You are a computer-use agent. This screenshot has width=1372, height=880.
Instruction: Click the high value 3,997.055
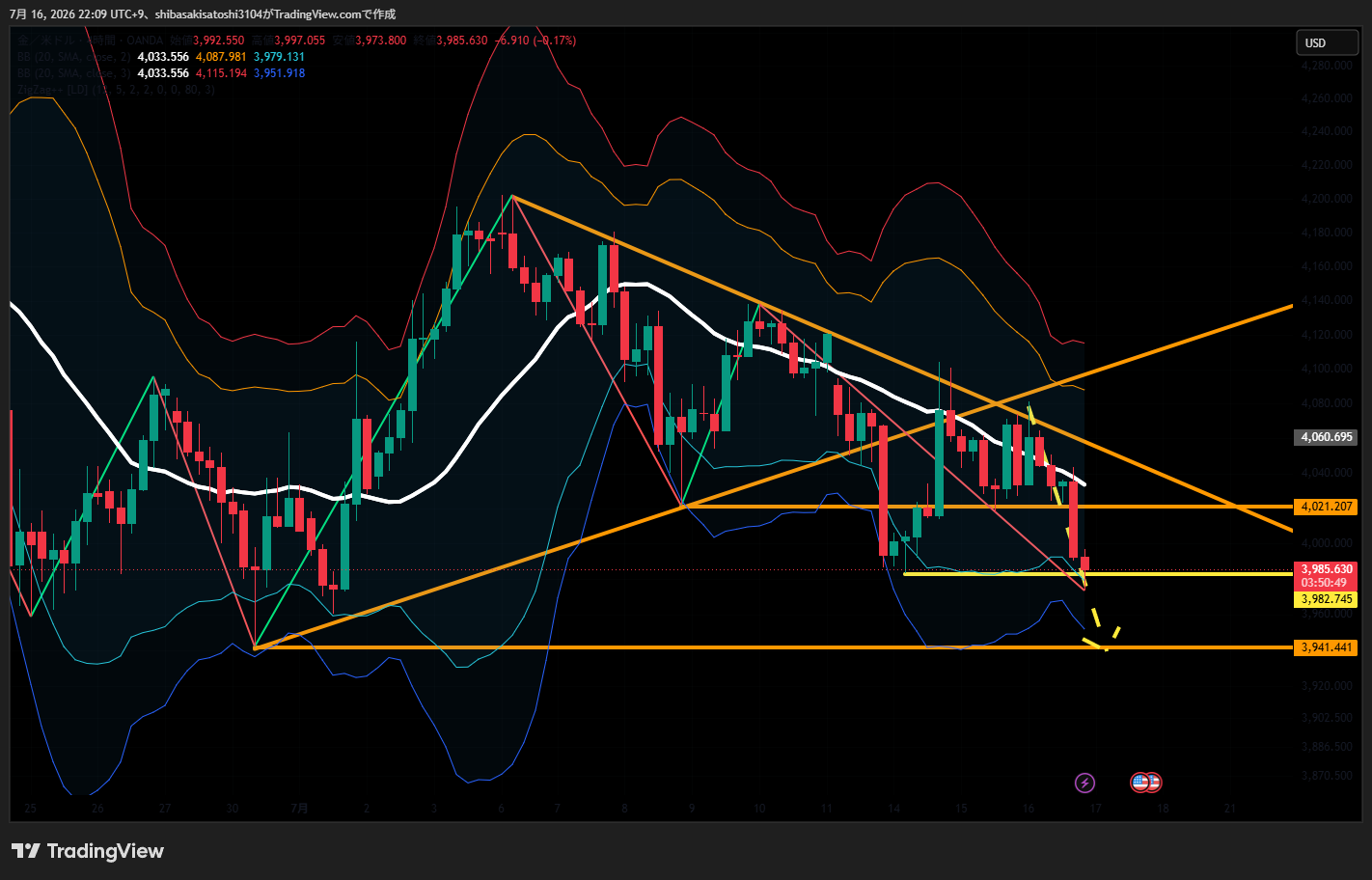pyautogui.click(x=300, y=41)
